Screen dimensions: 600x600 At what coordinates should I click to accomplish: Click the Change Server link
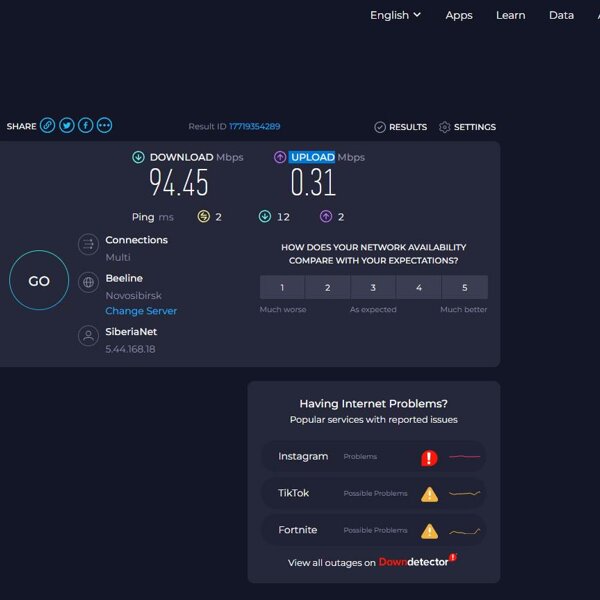point(141,311)
